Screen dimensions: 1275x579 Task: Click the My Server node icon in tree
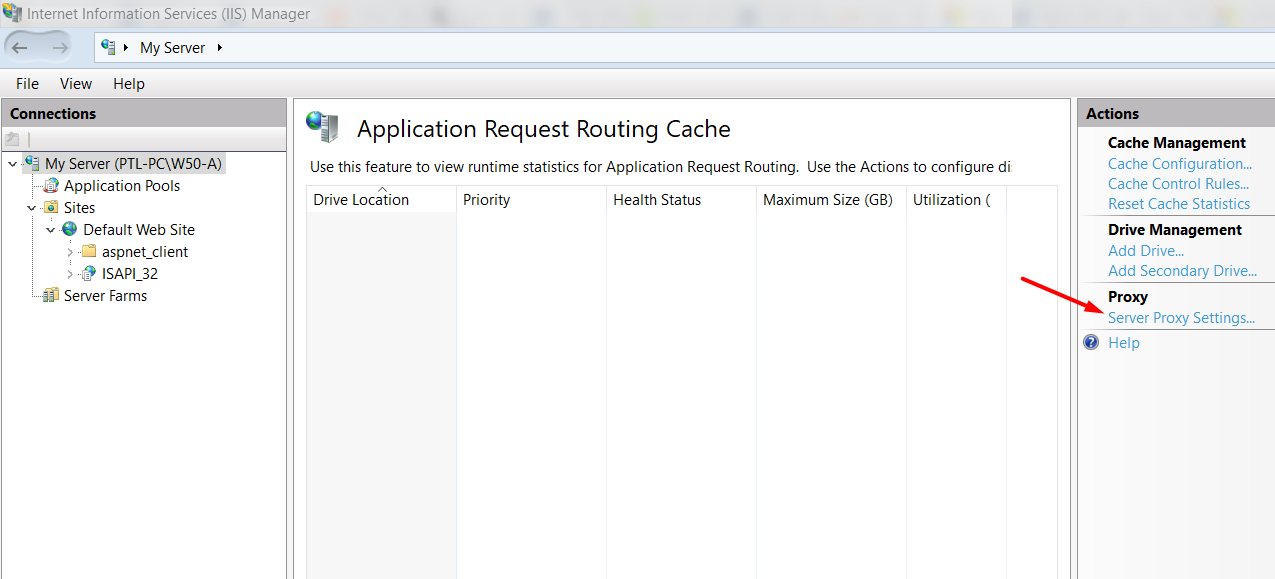tap(32, 163)
